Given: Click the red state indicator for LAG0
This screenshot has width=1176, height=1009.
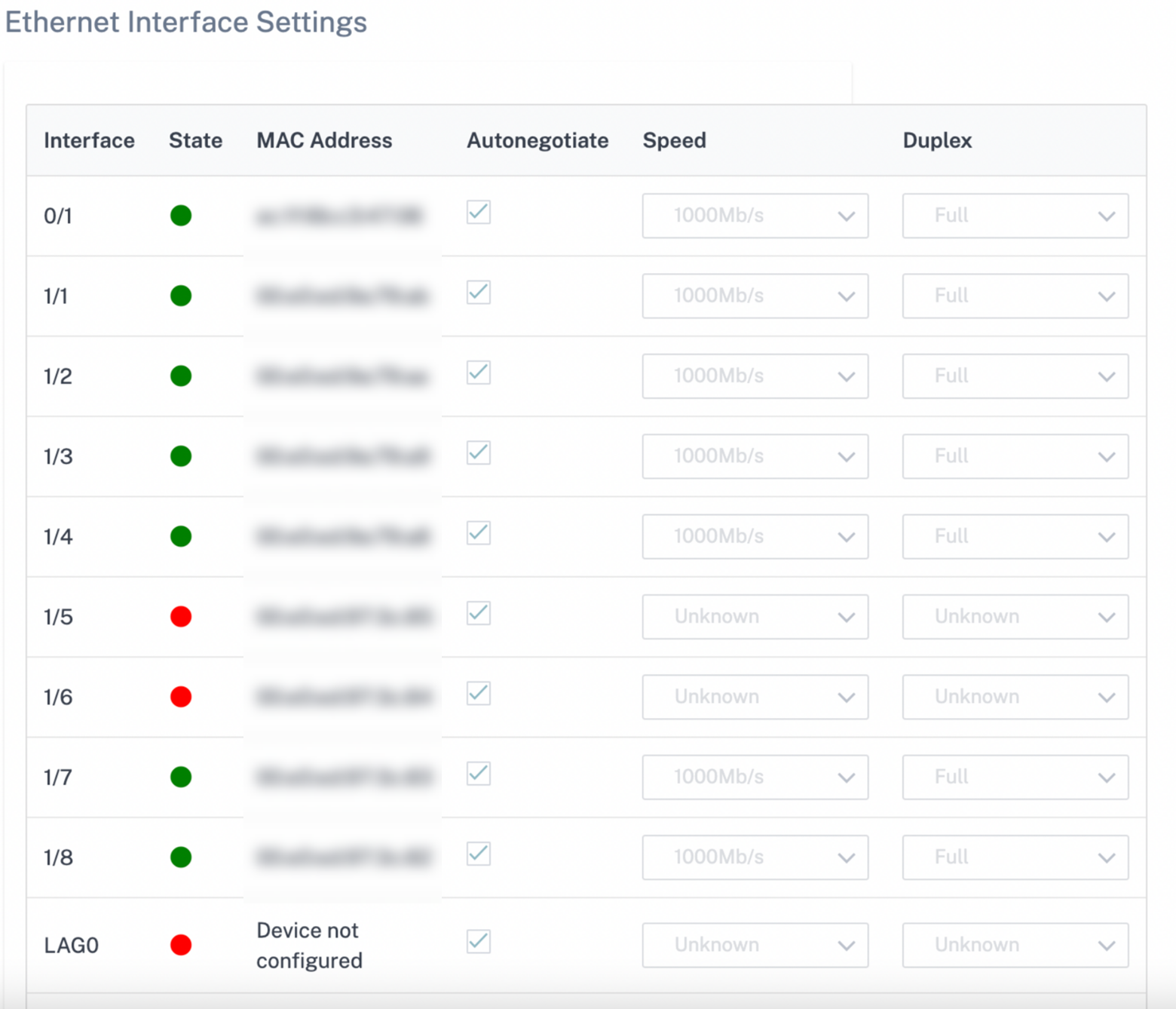Looking at the screenshot, I should point(181,945).
